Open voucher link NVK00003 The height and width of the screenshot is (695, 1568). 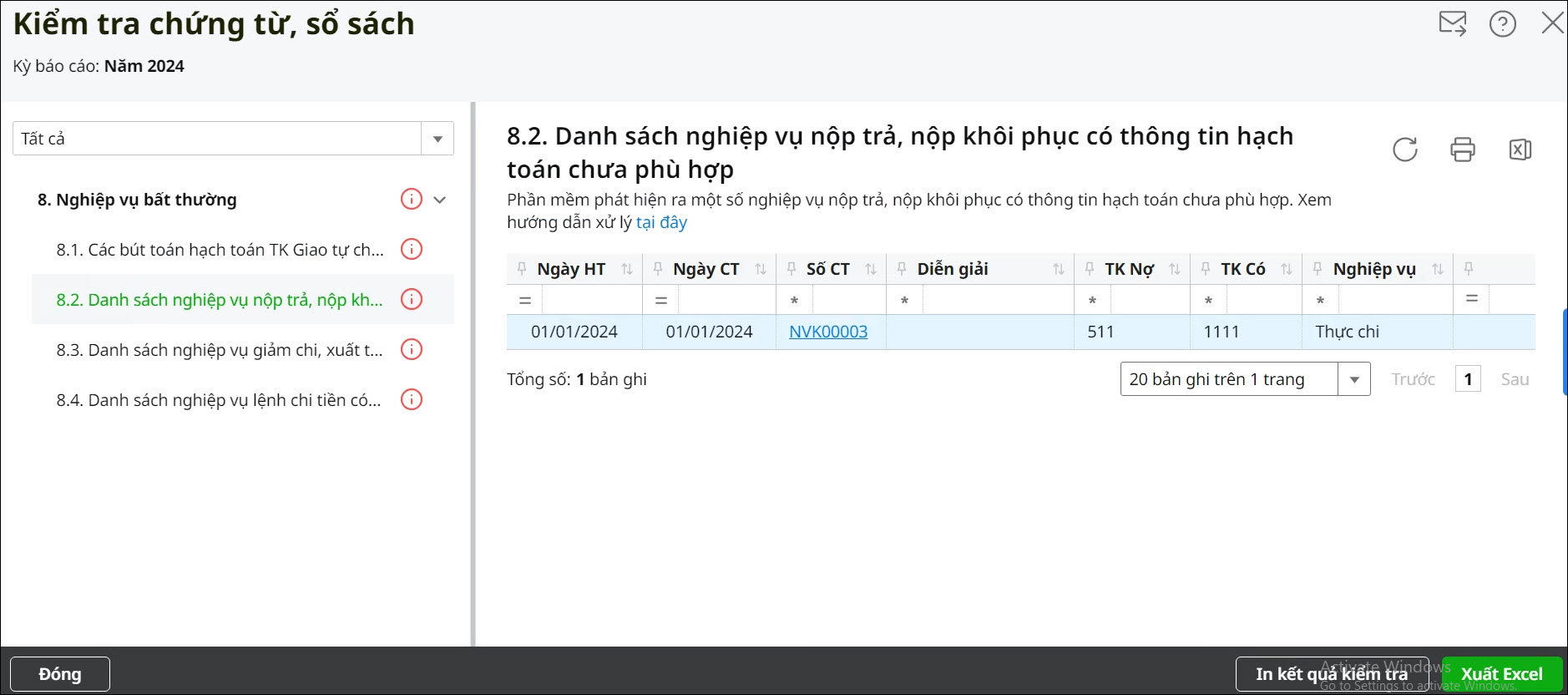(828, 332)
